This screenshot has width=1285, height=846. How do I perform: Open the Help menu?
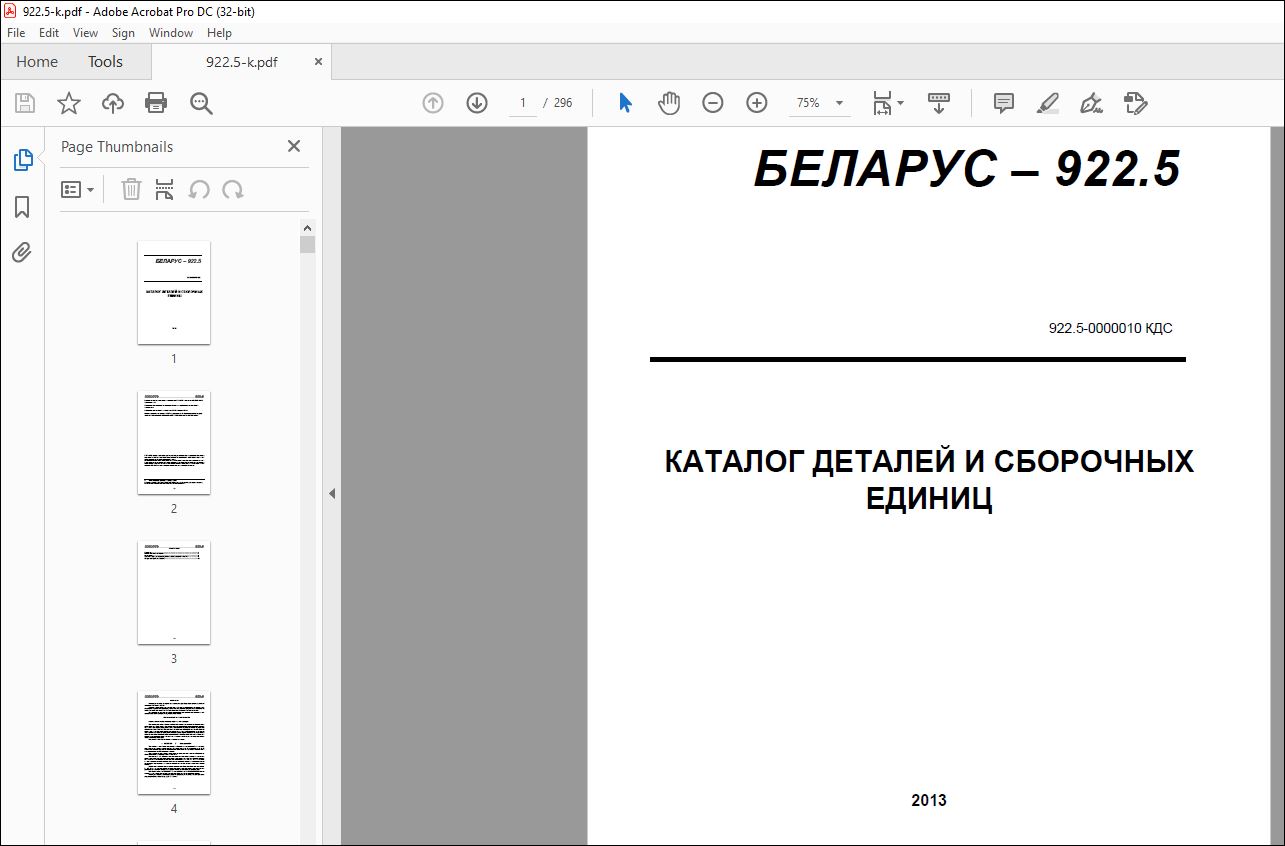pyautogui.click(x=219, y=33)
